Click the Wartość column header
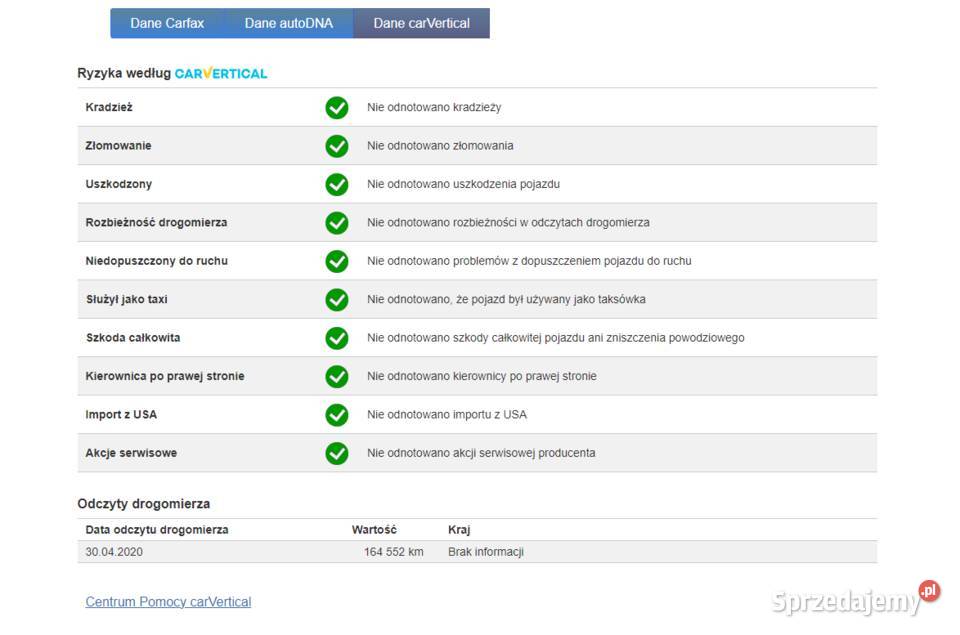The height and width of the screenshot is (635, 960). coord(374,530)
